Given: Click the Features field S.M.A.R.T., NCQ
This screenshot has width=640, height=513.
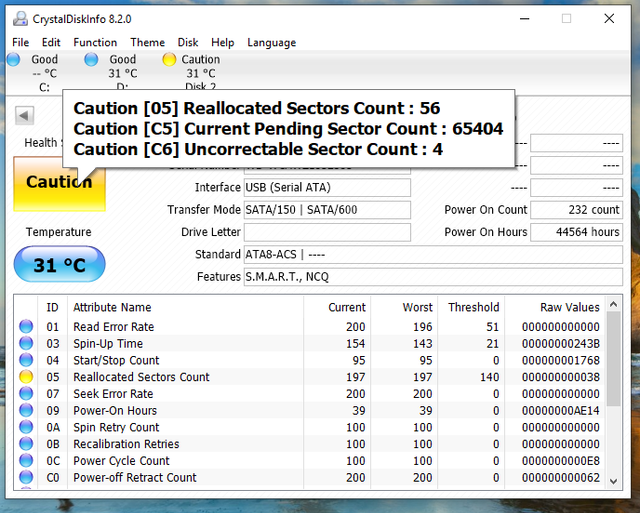Looking at the screenshot, I should (433, 277).
